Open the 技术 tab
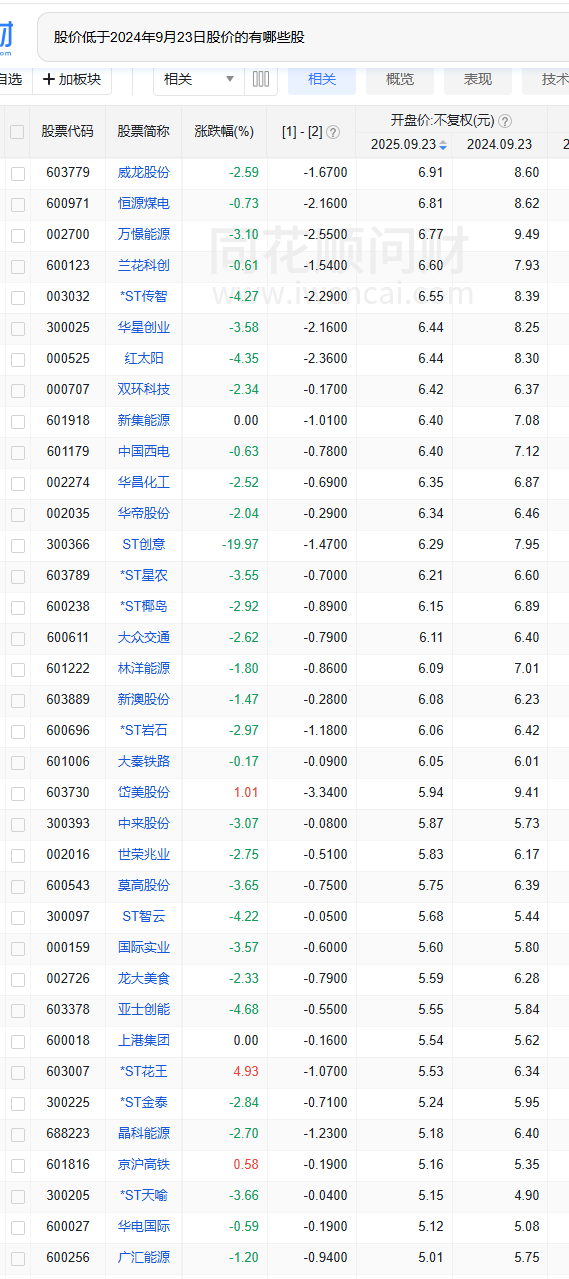This screenshot has height=1279, width=569. pyautogui.click(x=546, y=79)
